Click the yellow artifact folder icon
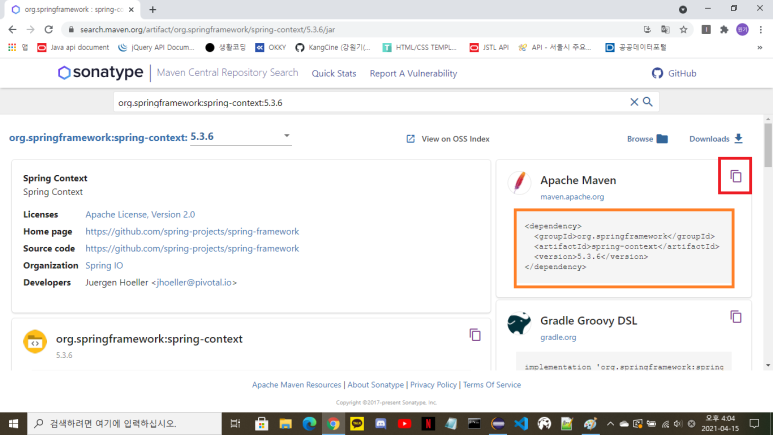 click(x=35, y=341)
